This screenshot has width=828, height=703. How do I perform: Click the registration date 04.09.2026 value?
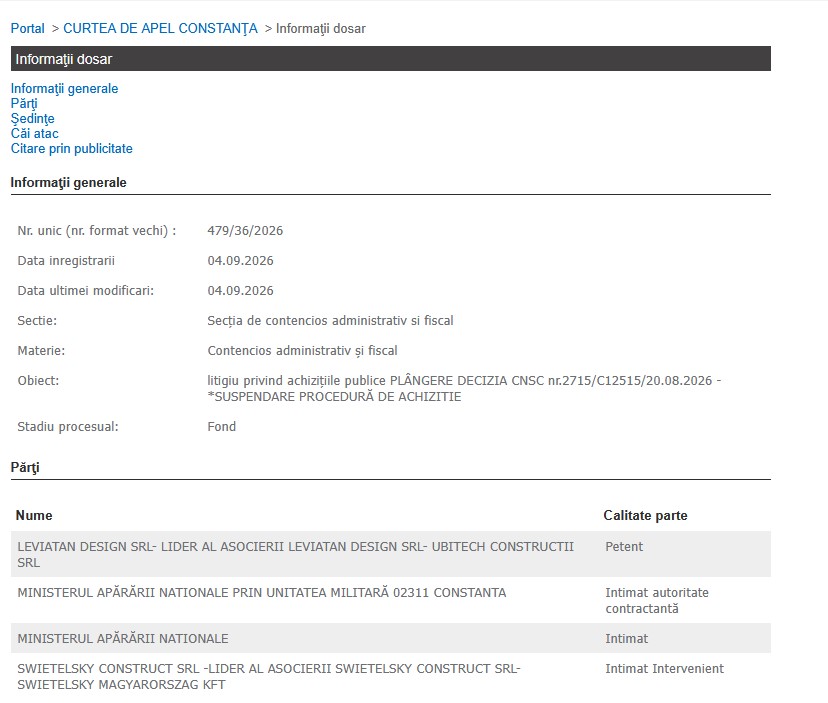point(240,261)
